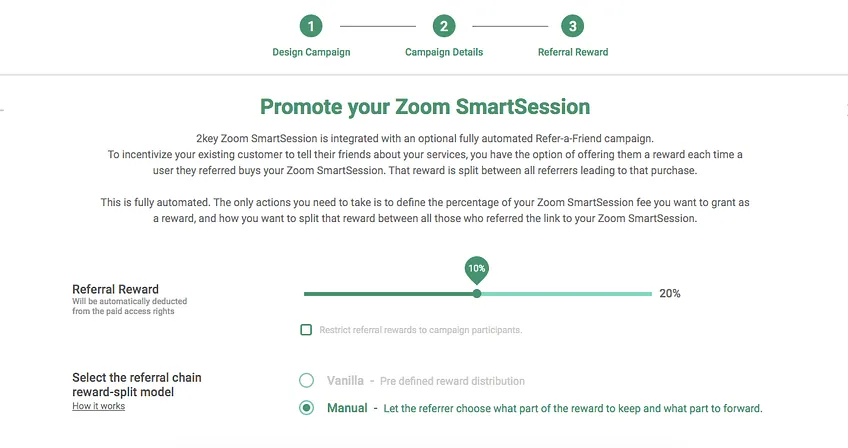Click the Vanilla option label text

tap(345, 380)
